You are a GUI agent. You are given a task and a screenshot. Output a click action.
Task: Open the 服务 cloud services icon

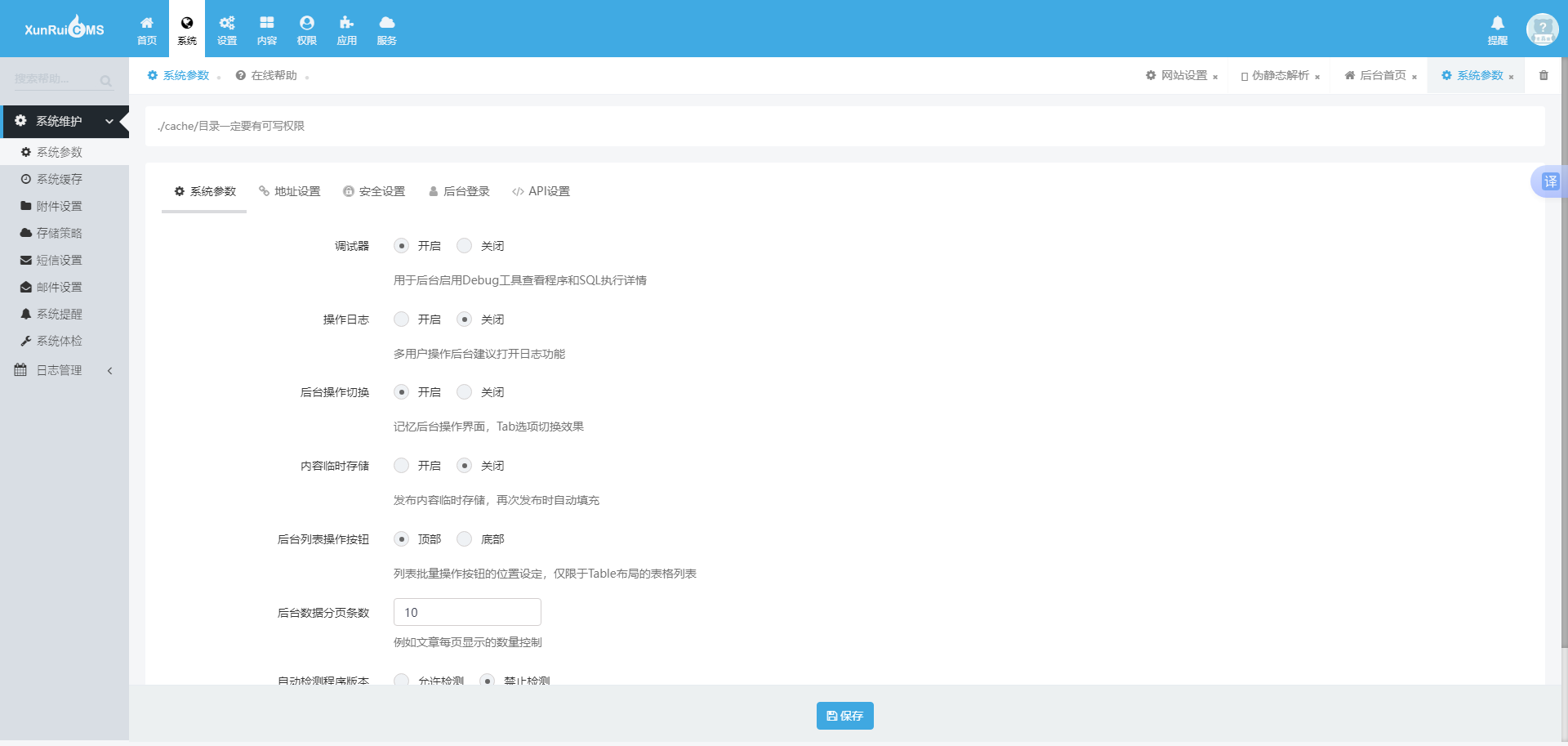tap(386, 29)
